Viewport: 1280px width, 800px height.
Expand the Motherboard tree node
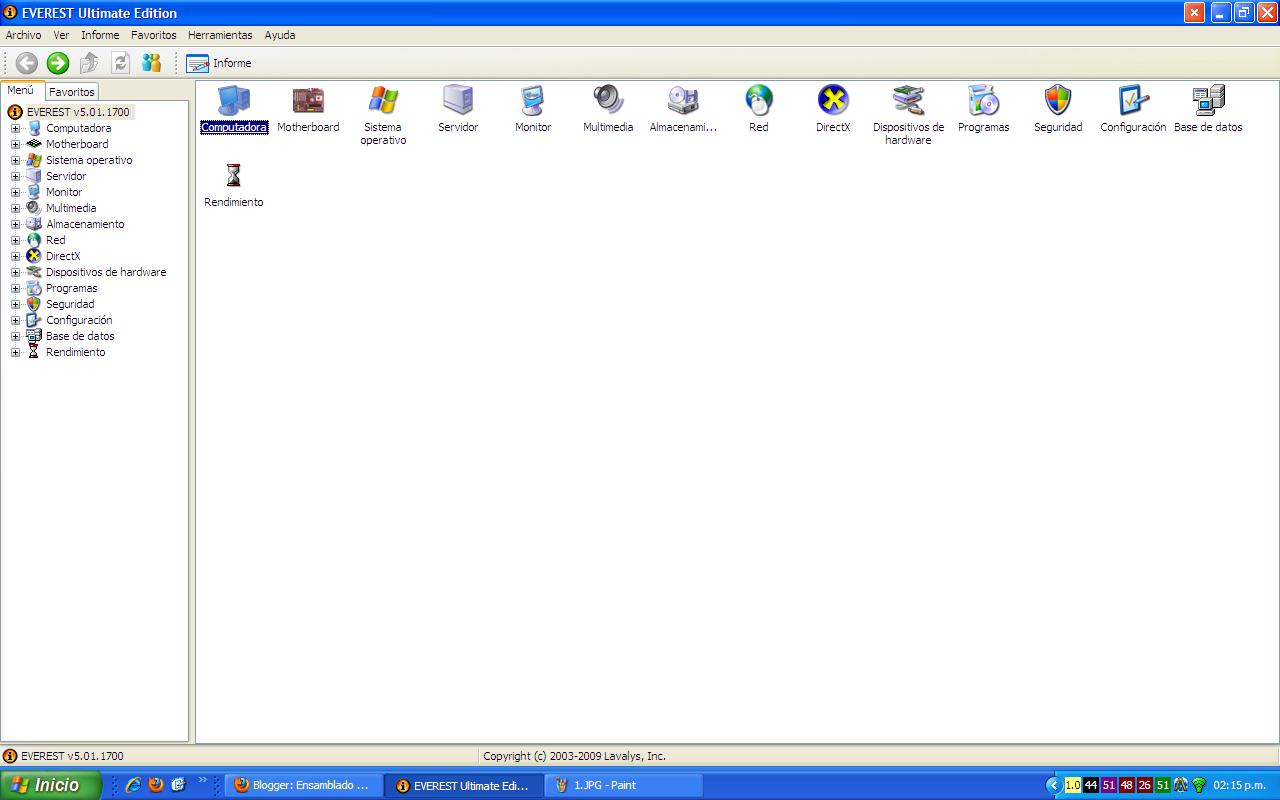click(15, 144)
